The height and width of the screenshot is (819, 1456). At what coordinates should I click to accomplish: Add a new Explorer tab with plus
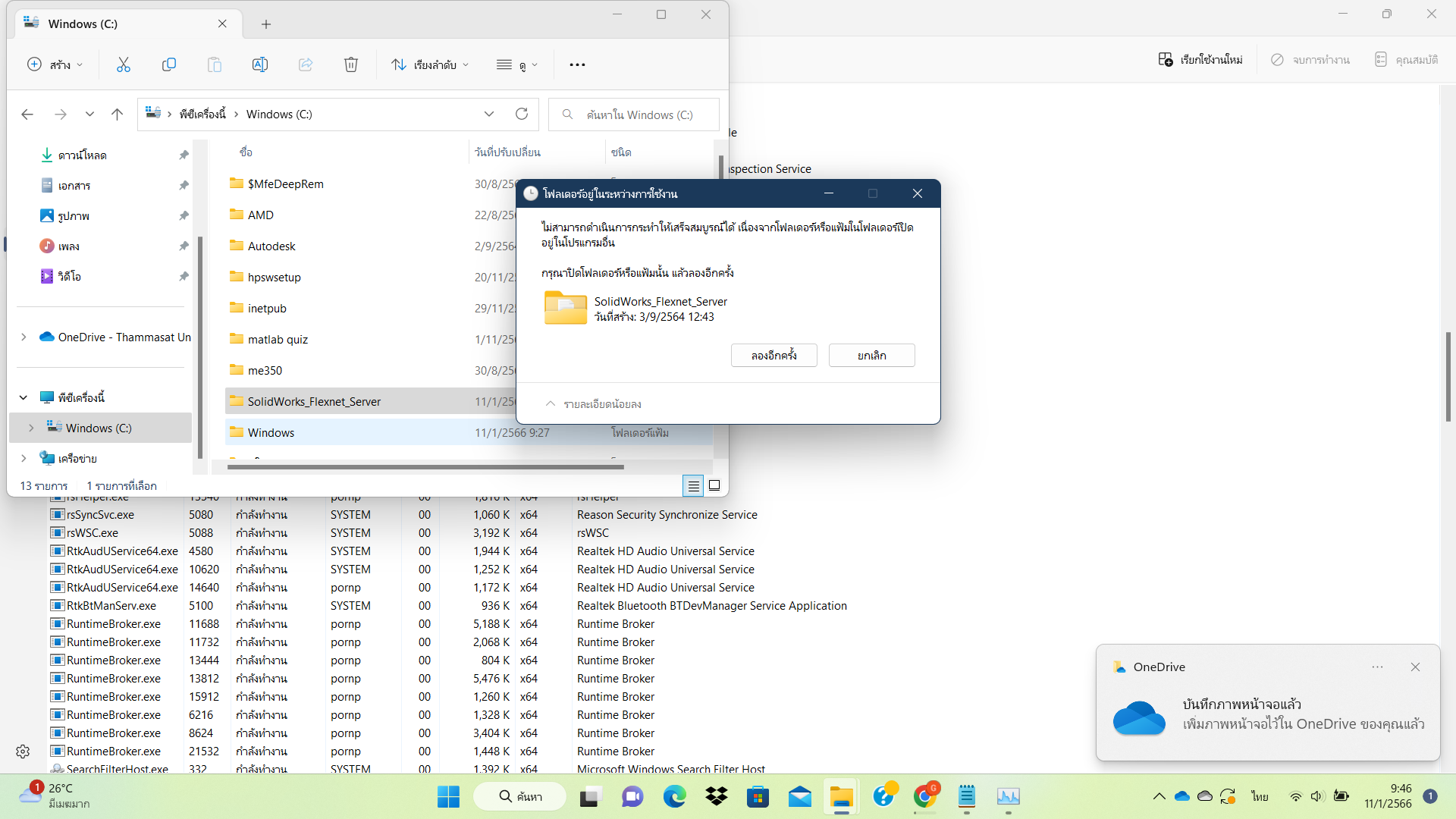[x=266, y=24]
